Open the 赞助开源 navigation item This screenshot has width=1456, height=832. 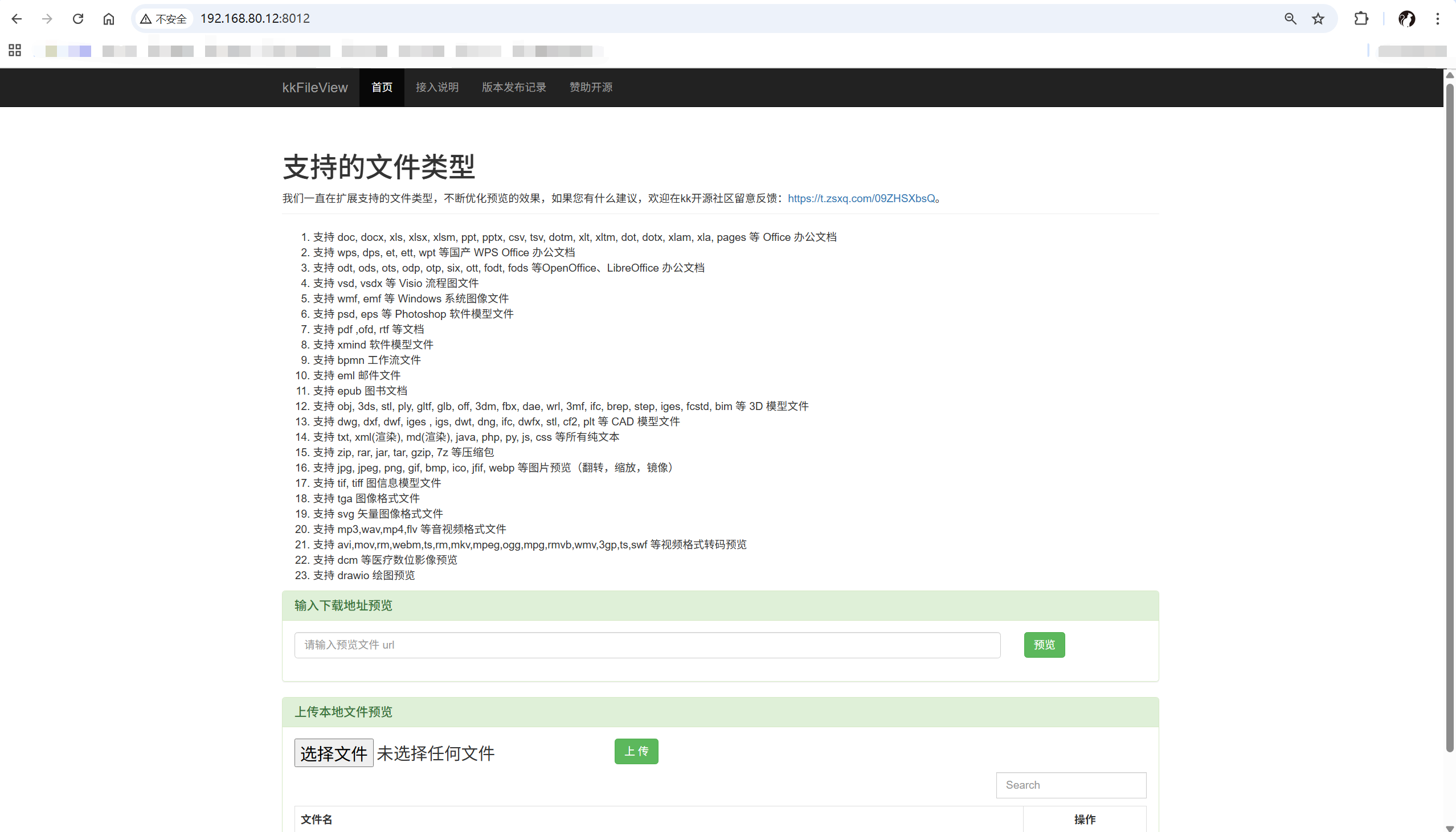click(590, 88)
